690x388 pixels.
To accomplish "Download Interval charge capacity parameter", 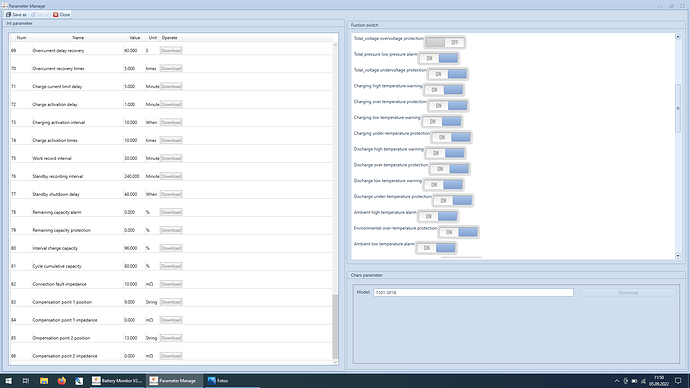I will pos(171,248).
